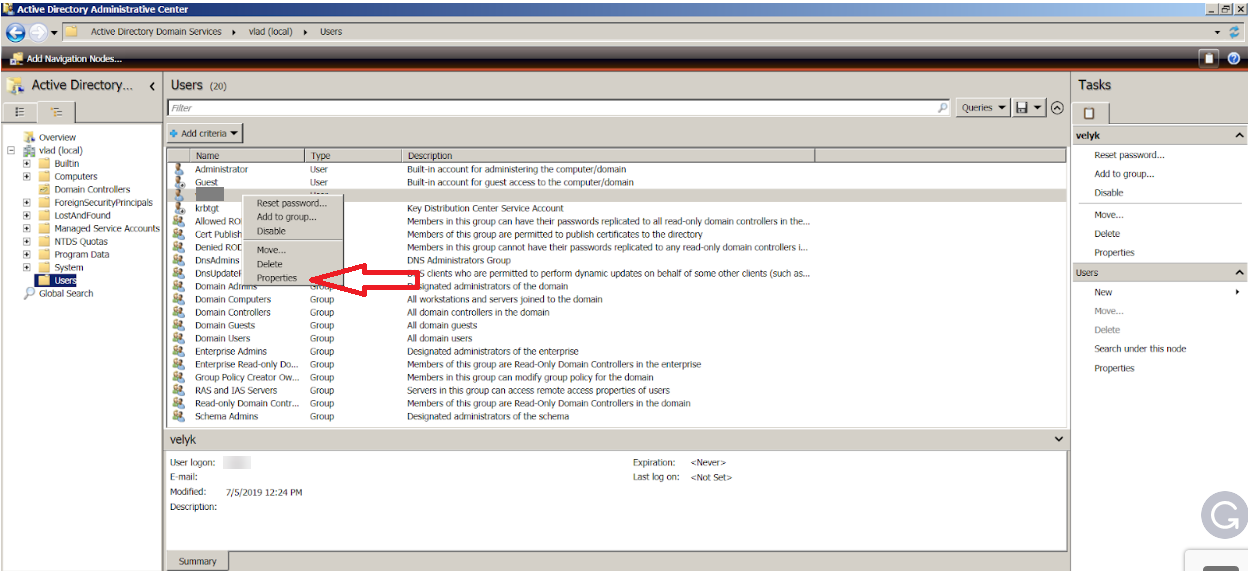Click the Administrator user icon
The width and height of the screenshot is (1248, 571).
tap(179, 169)
